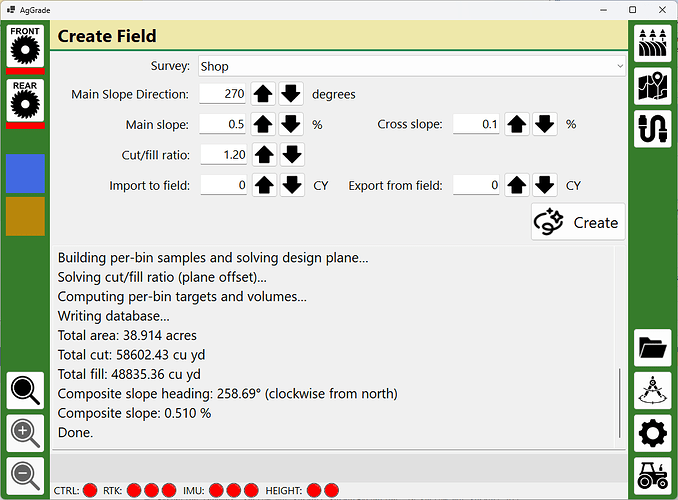
Task: Click the 'Solving cut/fill ratio (plane offset)...' line
Action: [x=162, y=277]
